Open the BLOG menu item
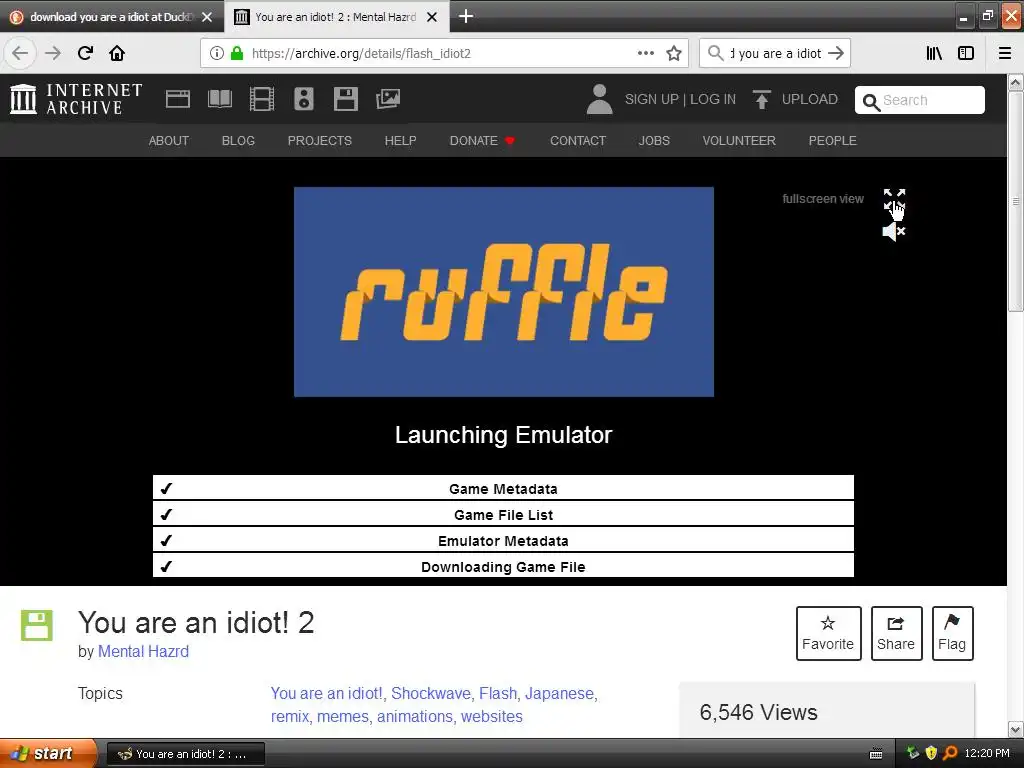 coord(238,140)
